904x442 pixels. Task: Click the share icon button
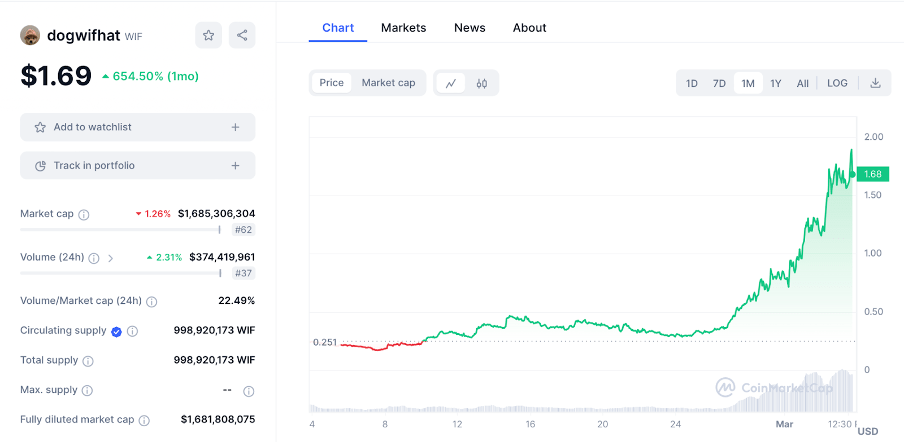pyautogui.click(x=242, y=35)
